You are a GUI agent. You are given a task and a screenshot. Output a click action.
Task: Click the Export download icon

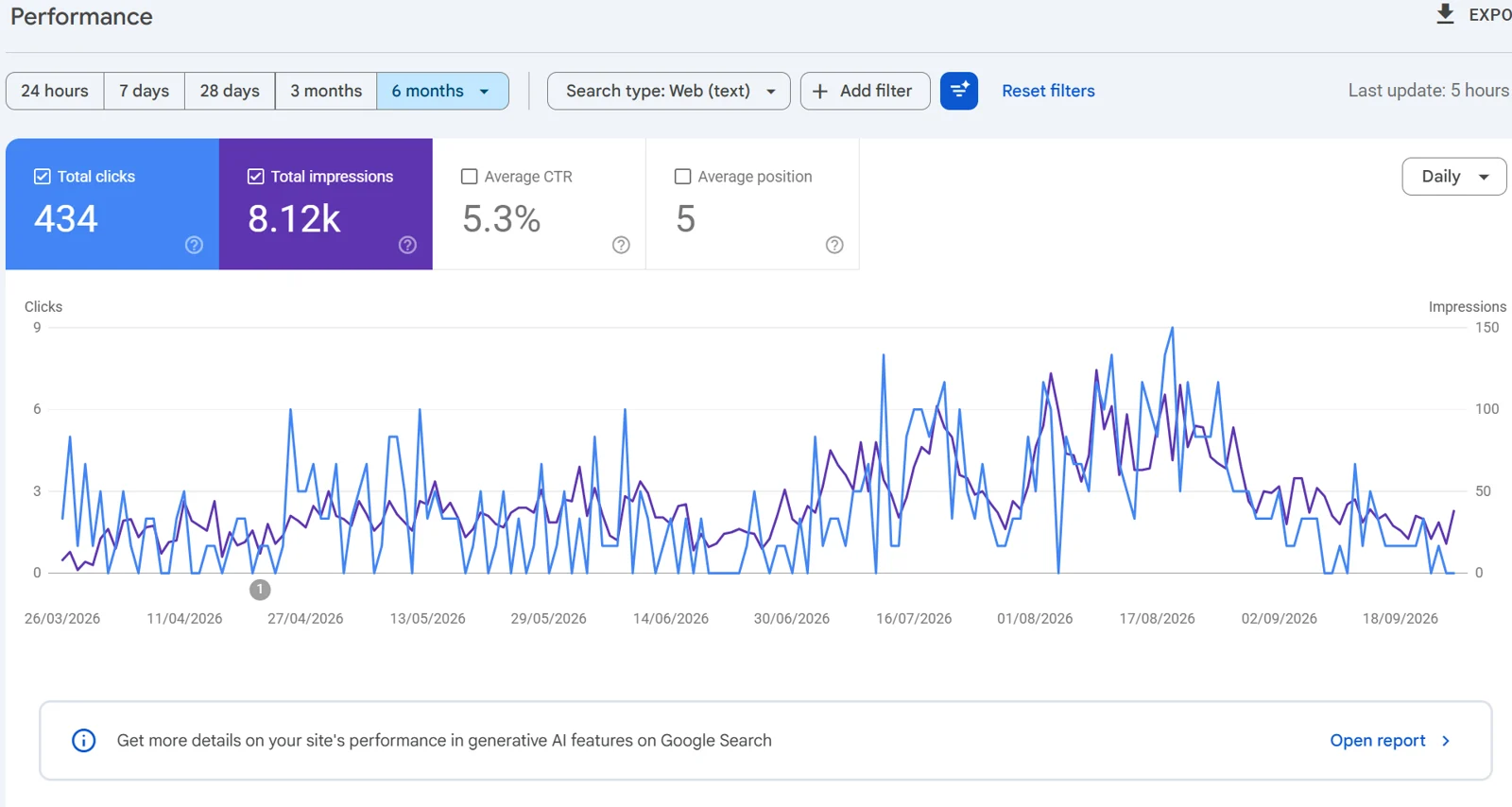coord(1445,14)
